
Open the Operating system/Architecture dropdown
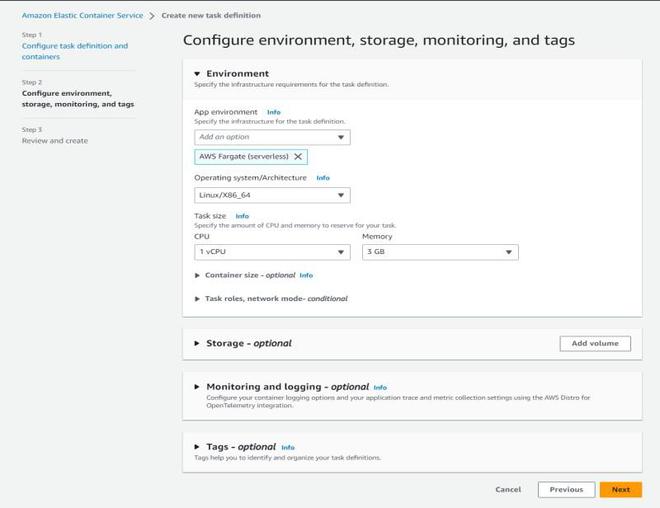[x=272, y=196]
